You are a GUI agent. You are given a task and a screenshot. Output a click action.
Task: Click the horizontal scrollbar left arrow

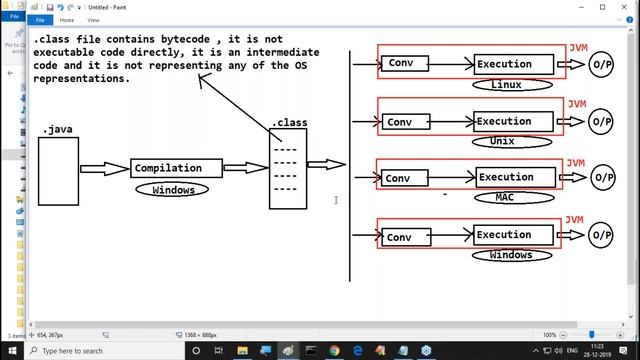(31, 324)
